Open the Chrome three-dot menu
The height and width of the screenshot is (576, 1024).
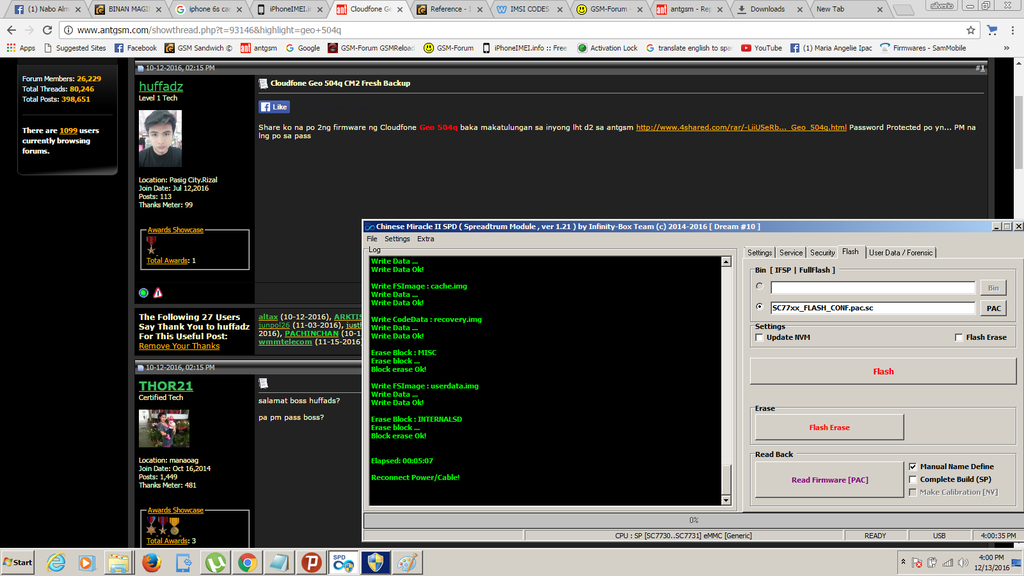pyautogui.click(x=1013, y=30)
